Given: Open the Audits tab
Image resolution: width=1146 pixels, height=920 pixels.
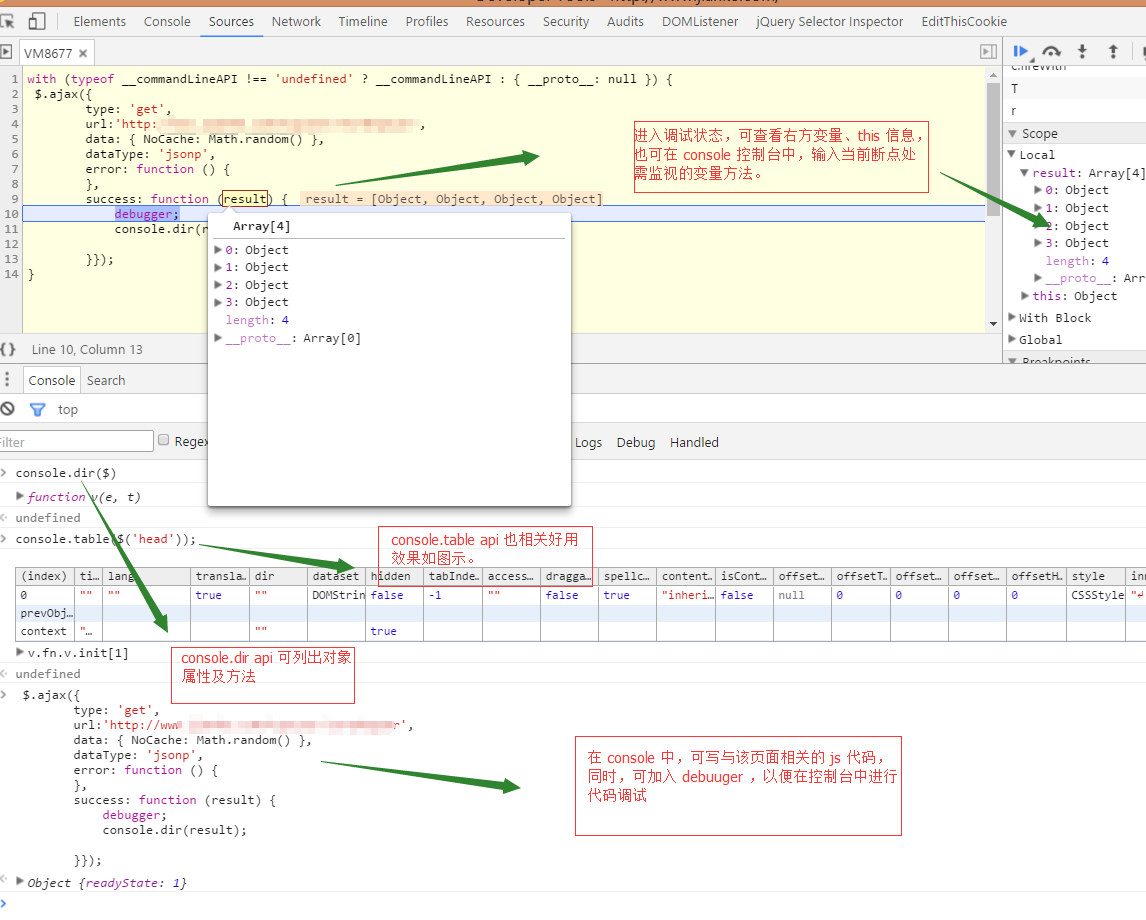Looking at the screenshot, I should tap(625, 21).
